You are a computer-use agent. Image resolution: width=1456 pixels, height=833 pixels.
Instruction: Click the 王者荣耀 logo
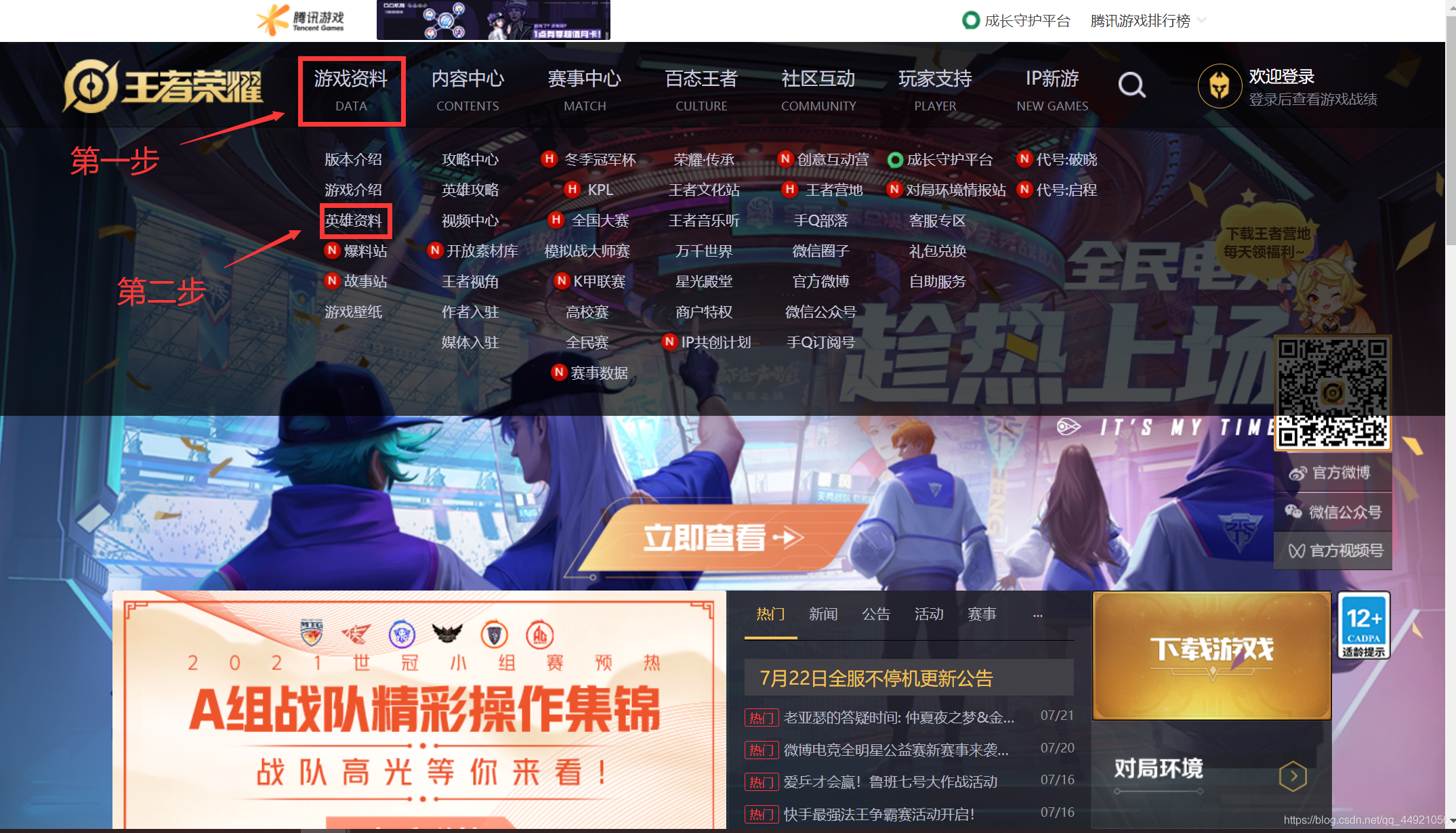[x=163, y=86]
